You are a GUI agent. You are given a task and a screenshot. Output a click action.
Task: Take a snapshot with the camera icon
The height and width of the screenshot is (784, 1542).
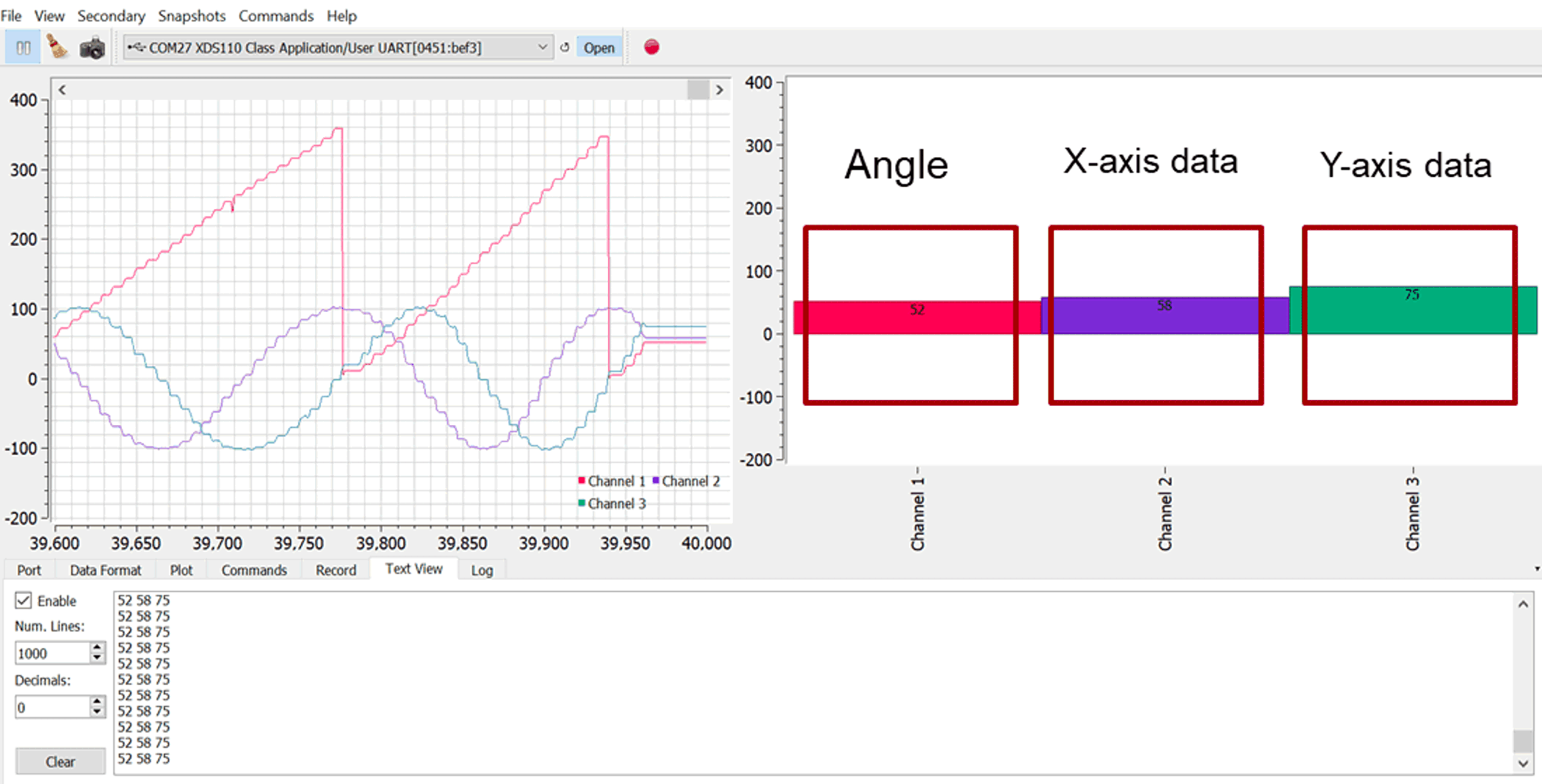tap(92, 48)
